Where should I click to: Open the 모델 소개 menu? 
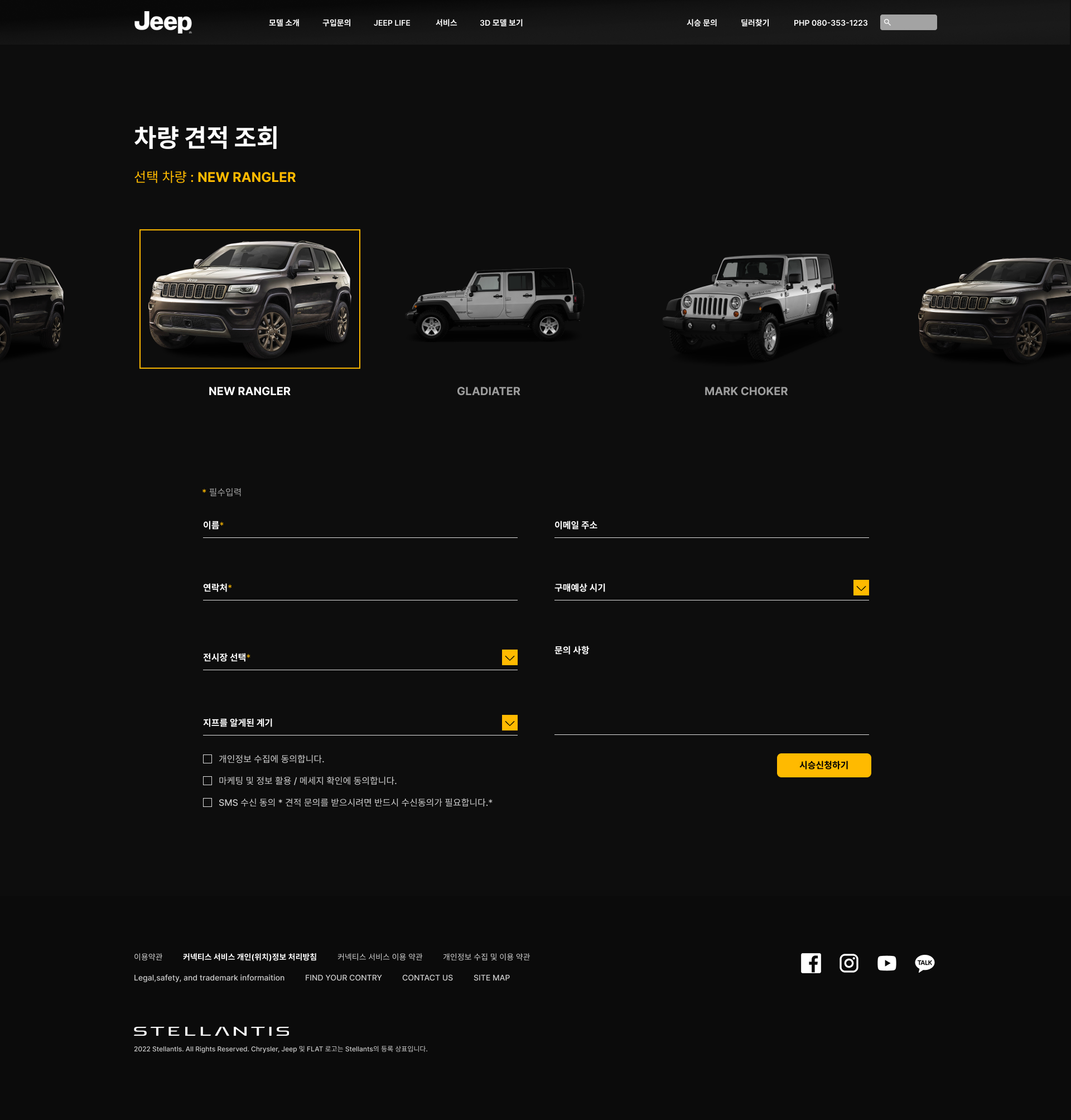(284, 23)
